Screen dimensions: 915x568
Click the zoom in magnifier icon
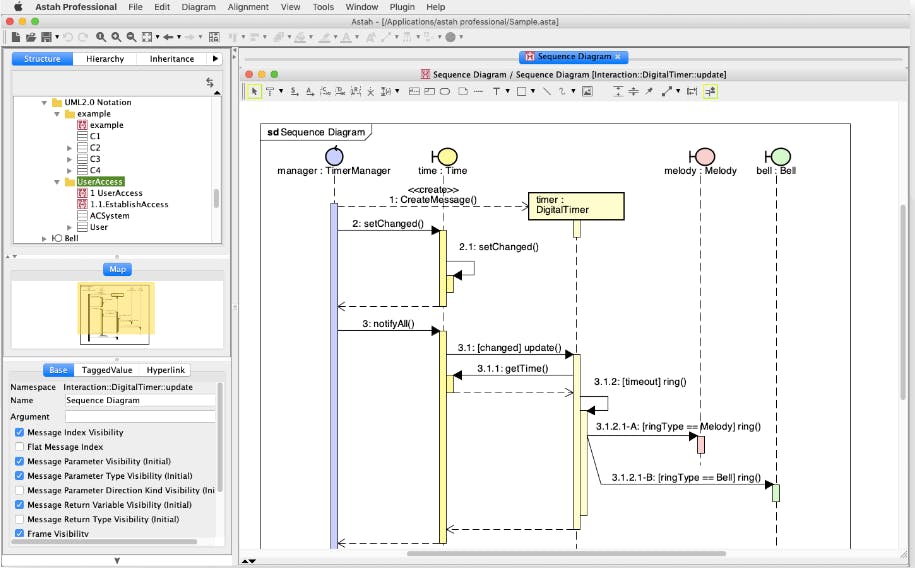pyautogui.click(x=117, y=37)
